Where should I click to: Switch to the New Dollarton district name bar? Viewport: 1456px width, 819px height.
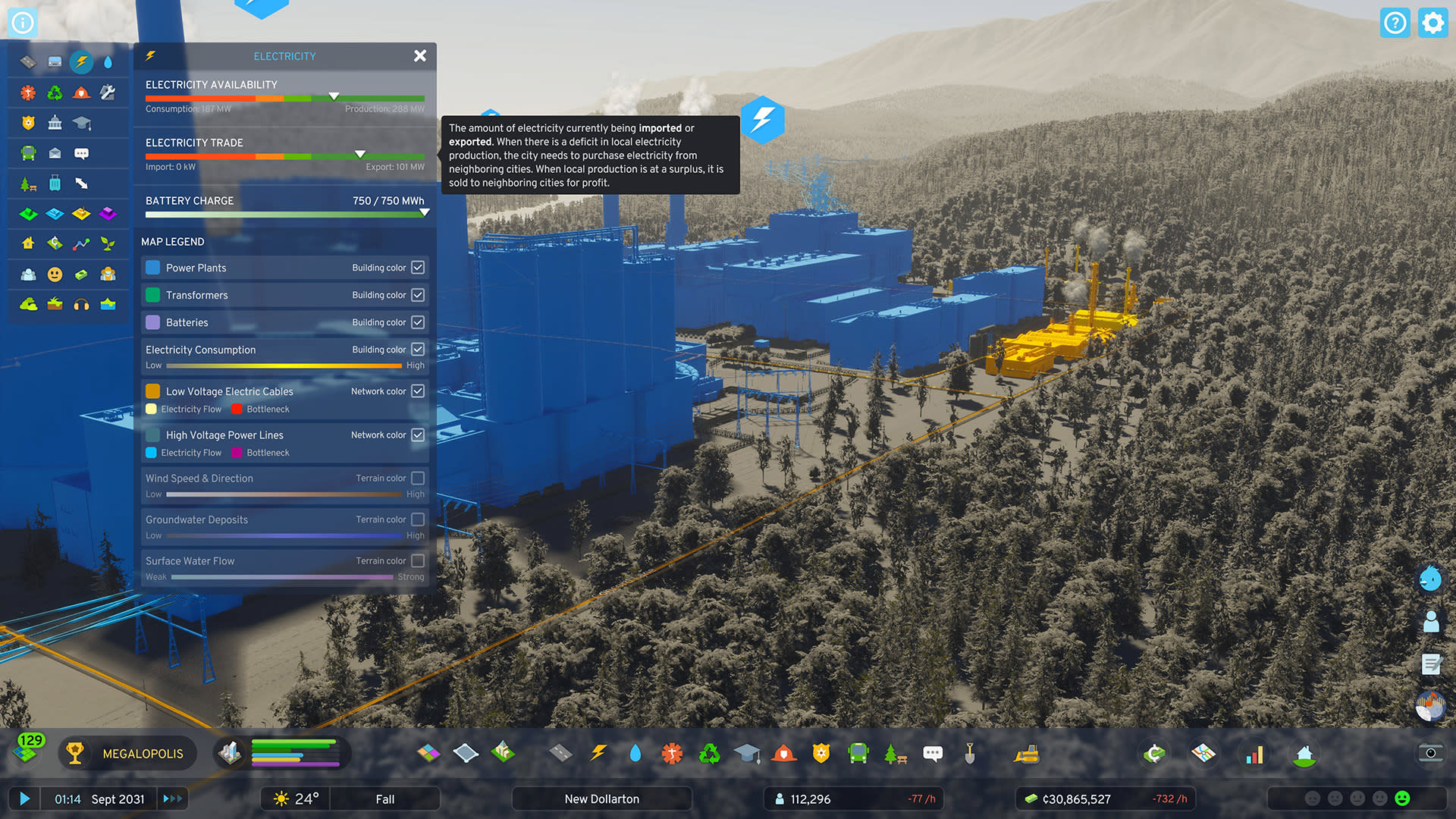tap(601, 799)
